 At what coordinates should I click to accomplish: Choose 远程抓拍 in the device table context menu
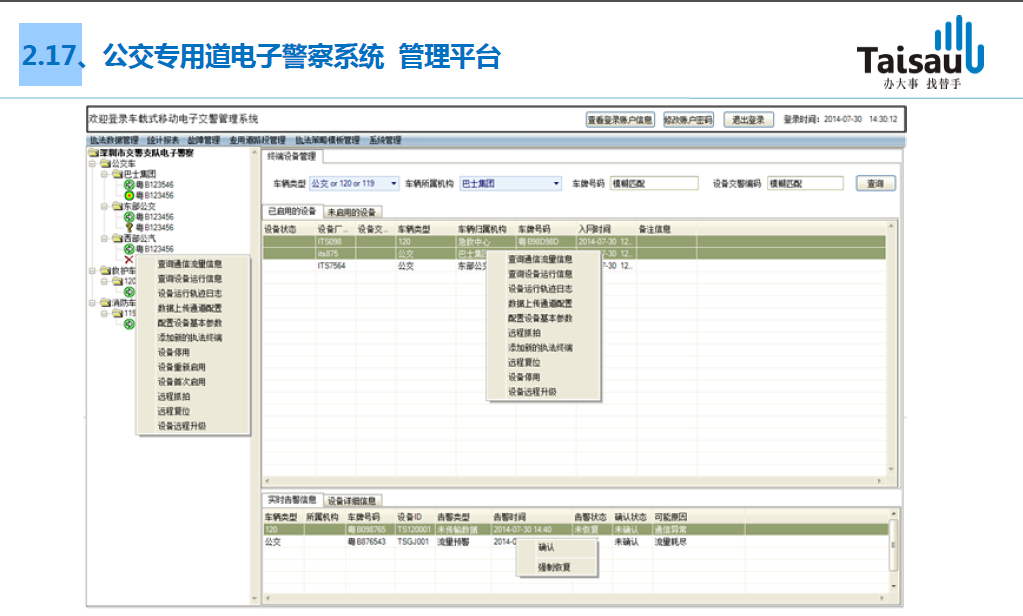(524, 333)
